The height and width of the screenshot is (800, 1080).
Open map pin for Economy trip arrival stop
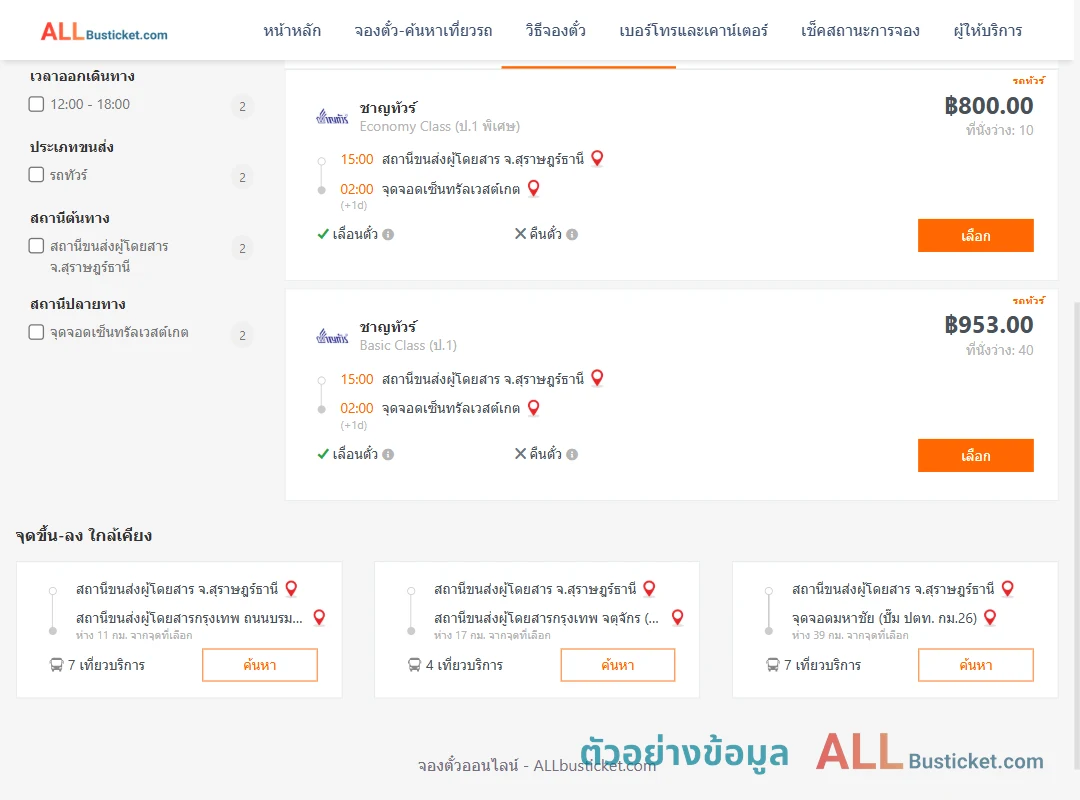click(533, 188)
